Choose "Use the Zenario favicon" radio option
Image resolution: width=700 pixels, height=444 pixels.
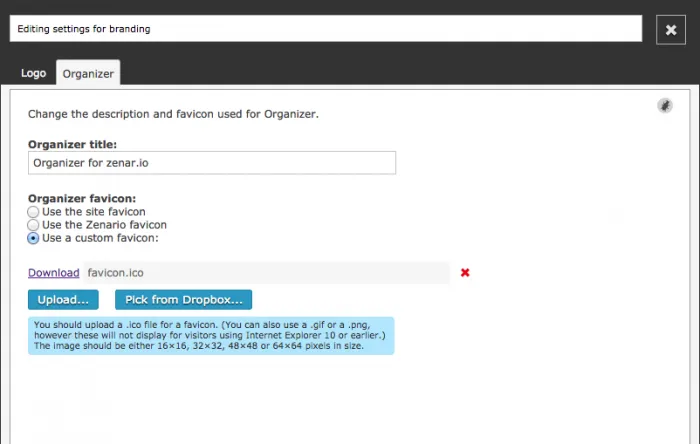pos(34,225)
